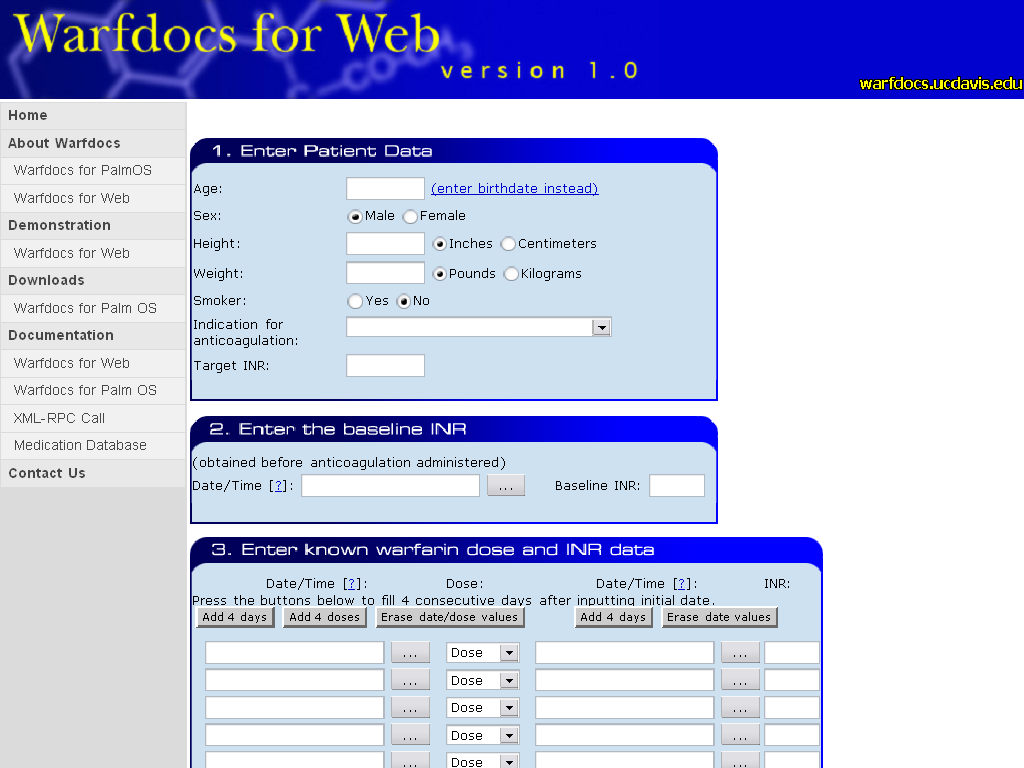This screenshot has height=768, width=1024.
Task: Open dose Date/Time help link
Action: [x=353, y=584]
